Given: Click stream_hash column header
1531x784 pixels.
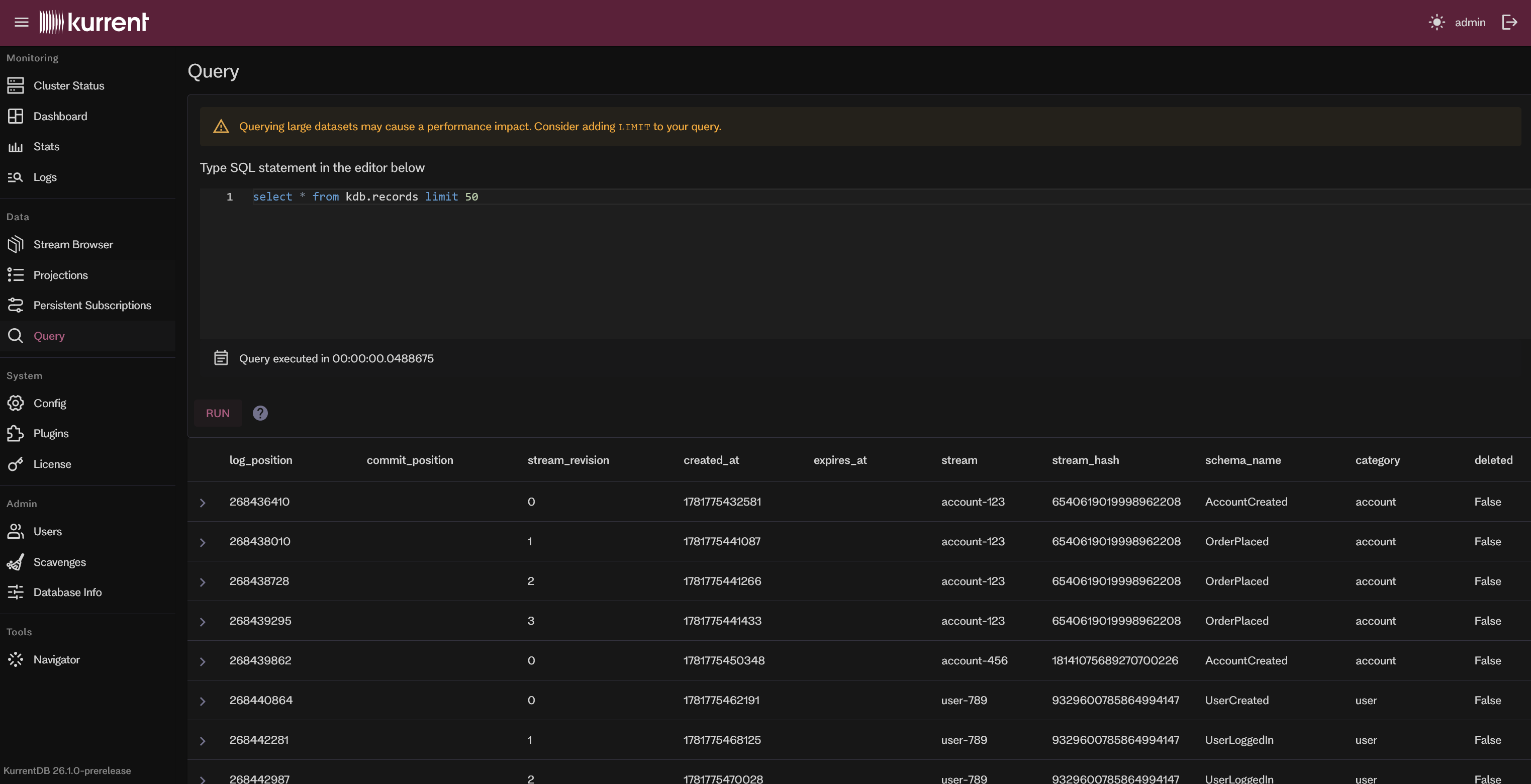Looking at the screenshot, I should pos(1085,460).
